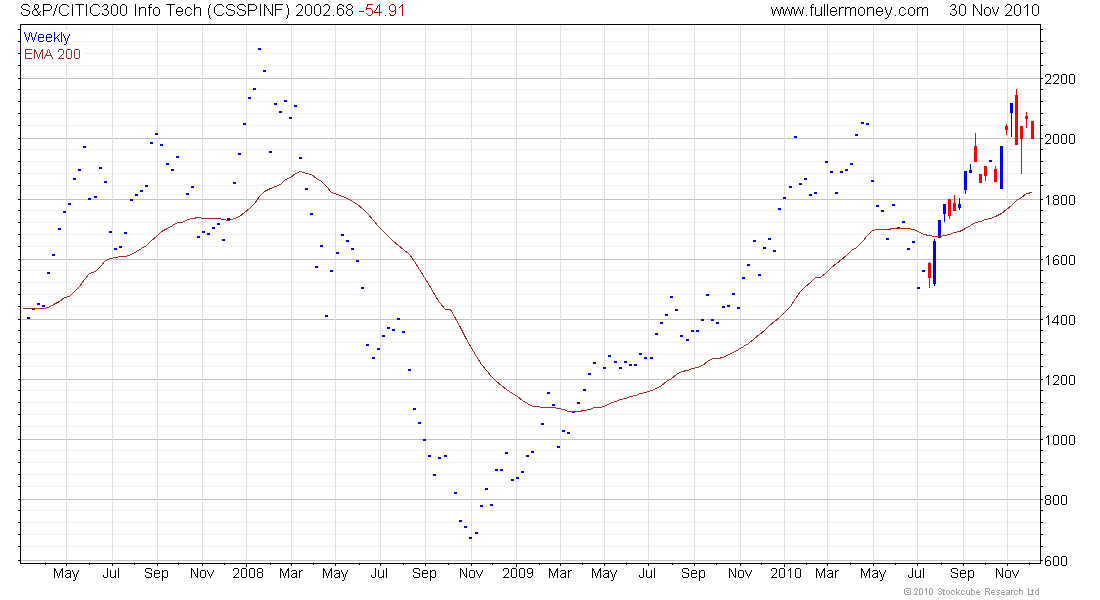Select the red EMA 200 legend label
The image size is (1100, 600).
click(52, 54)
